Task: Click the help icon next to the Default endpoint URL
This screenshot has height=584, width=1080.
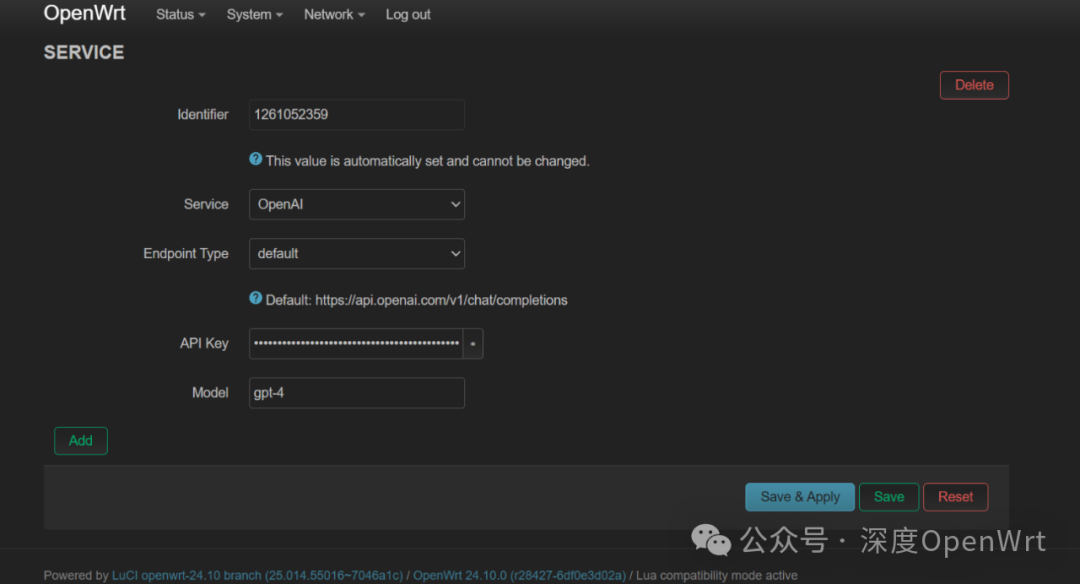Action: 256,298
